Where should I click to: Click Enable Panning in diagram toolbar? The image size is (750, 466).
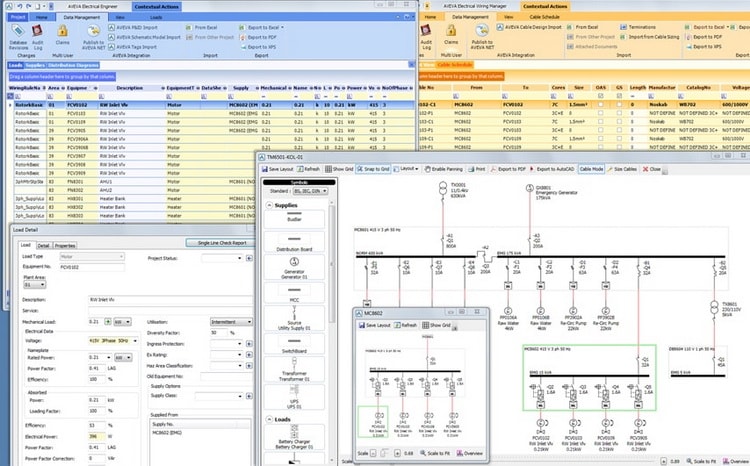tap(443, 169)
